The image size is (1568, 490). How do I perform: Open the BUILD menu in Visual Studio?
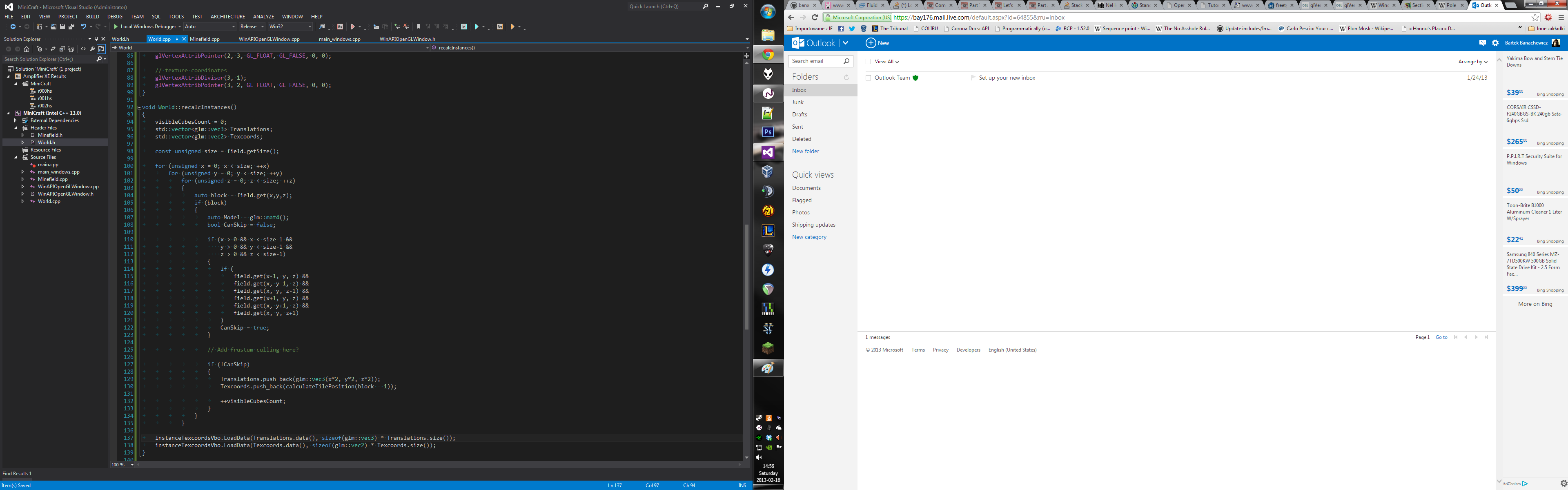click(93, 16)
